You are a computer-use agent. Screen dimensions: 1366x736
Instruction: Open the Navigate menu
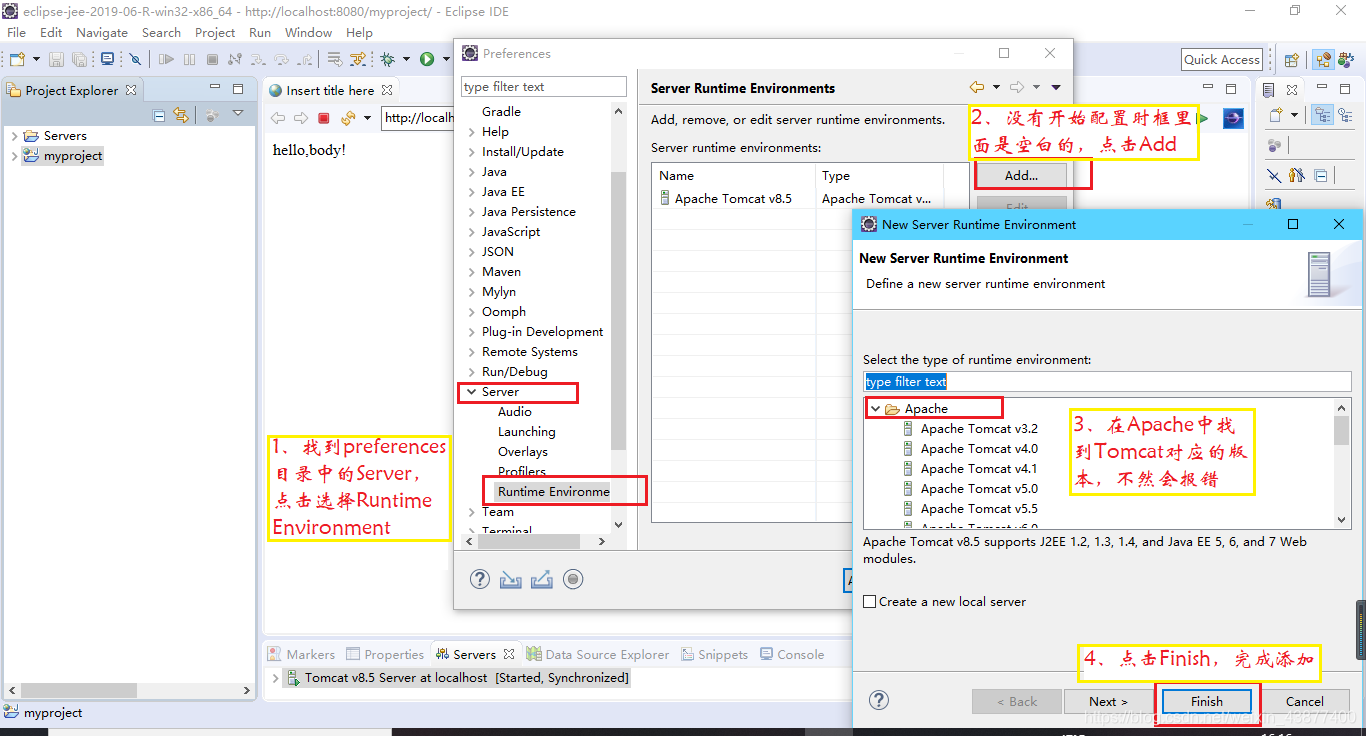click(102, 32)
